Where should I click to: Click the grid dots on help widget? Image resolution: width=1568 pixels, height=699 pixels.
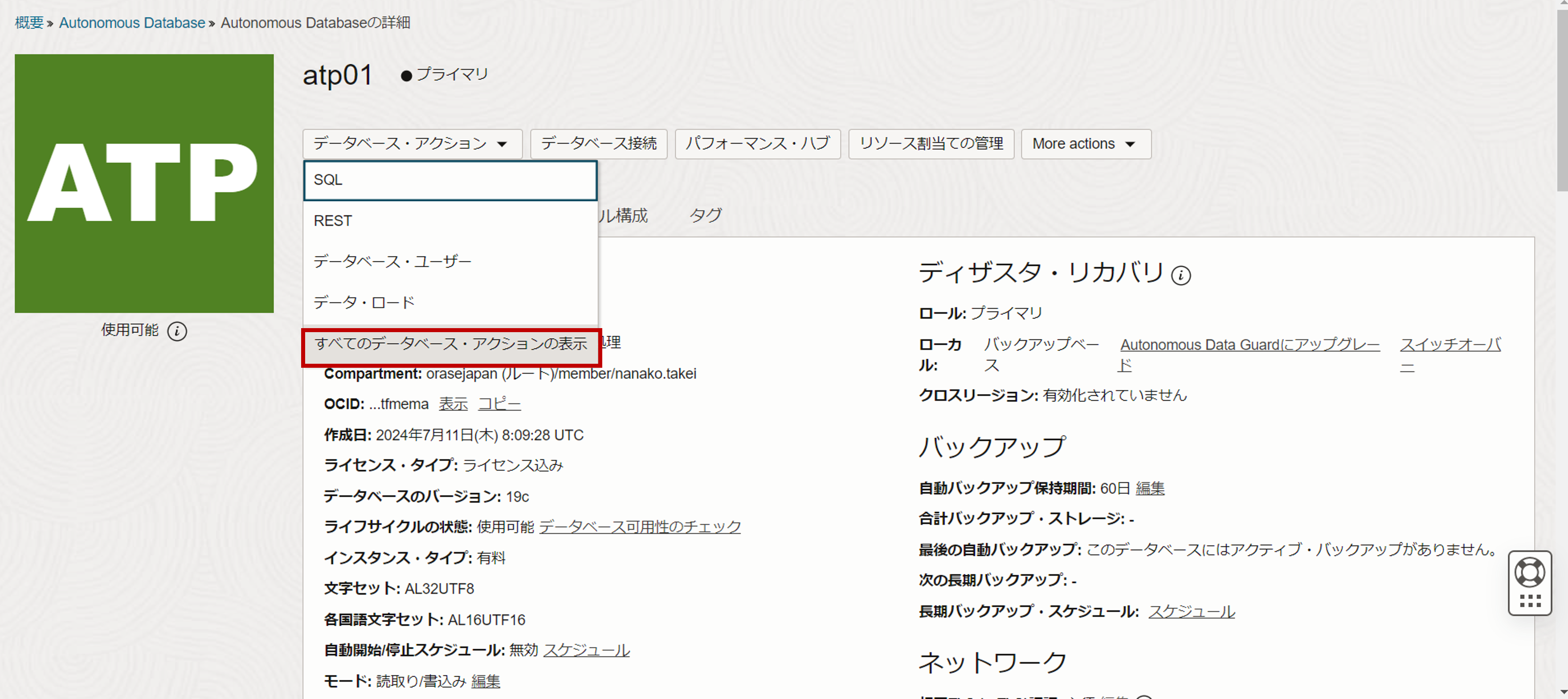[1529, 601]
